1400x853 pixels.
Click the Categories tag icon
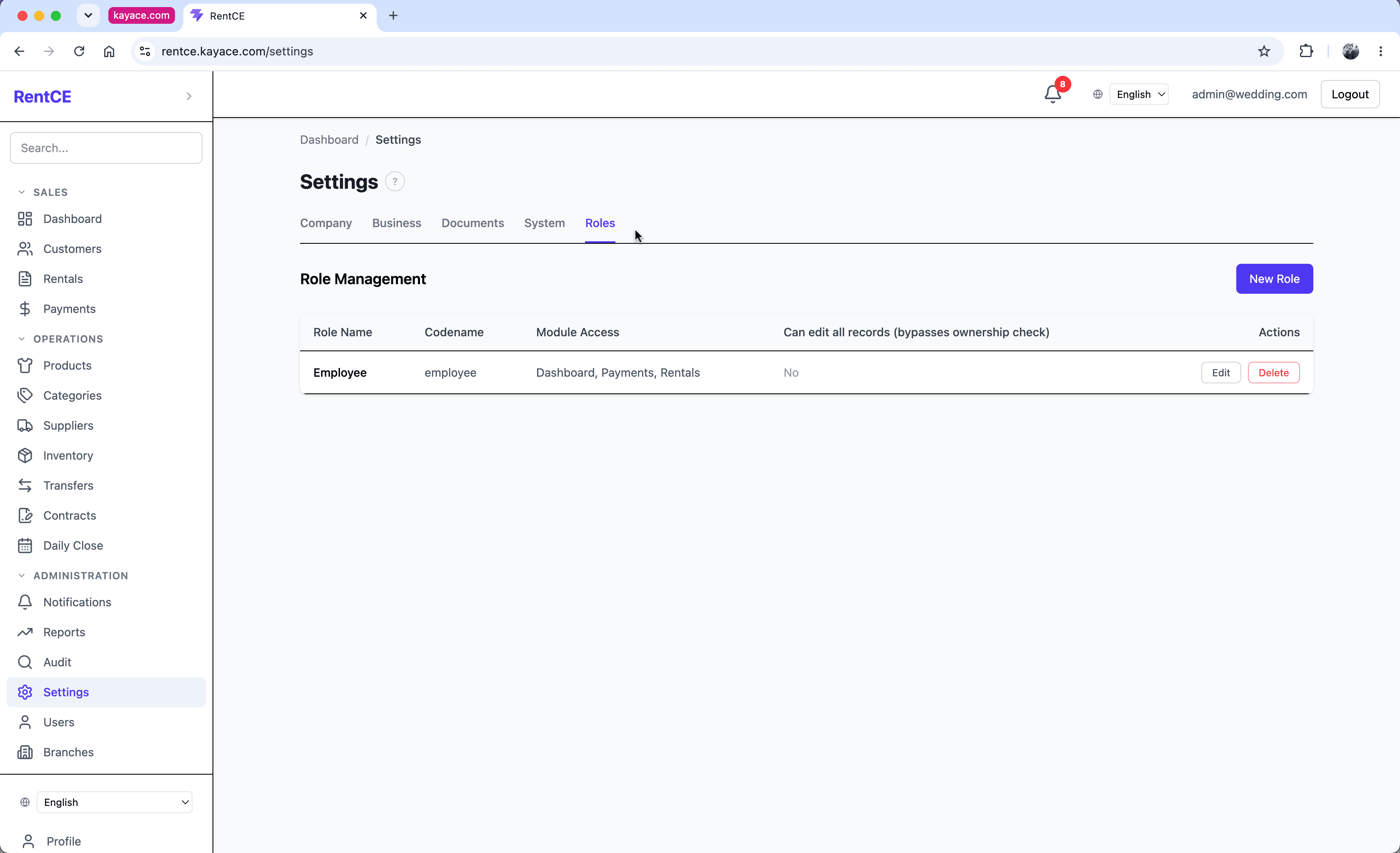(x=25, y=395)
